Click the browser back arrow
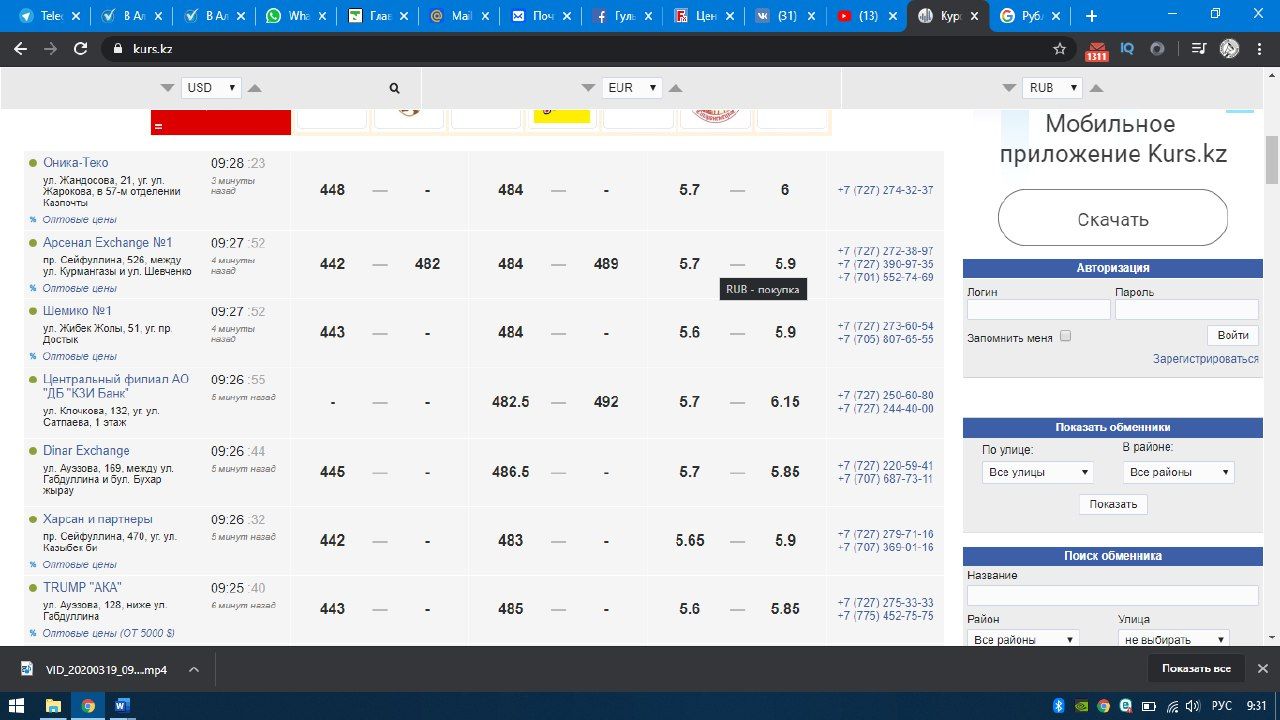The image size is (1280, 720). tap(21, 48)
